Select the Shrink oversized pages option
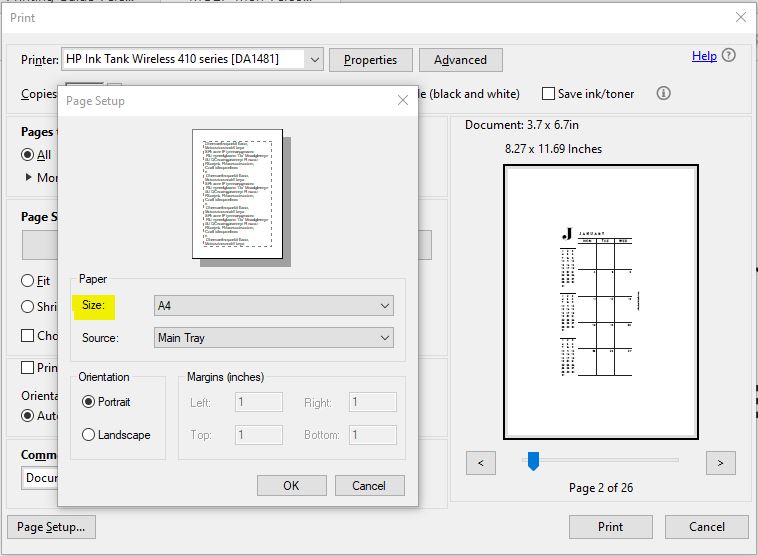758x556 pixels. click(28, 307)
